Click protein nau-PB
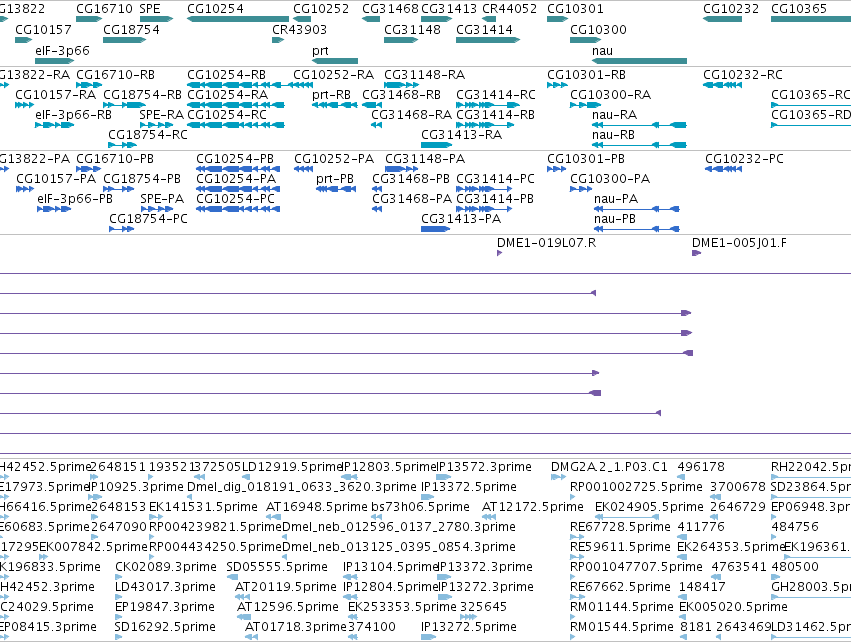 click(615, 219)
